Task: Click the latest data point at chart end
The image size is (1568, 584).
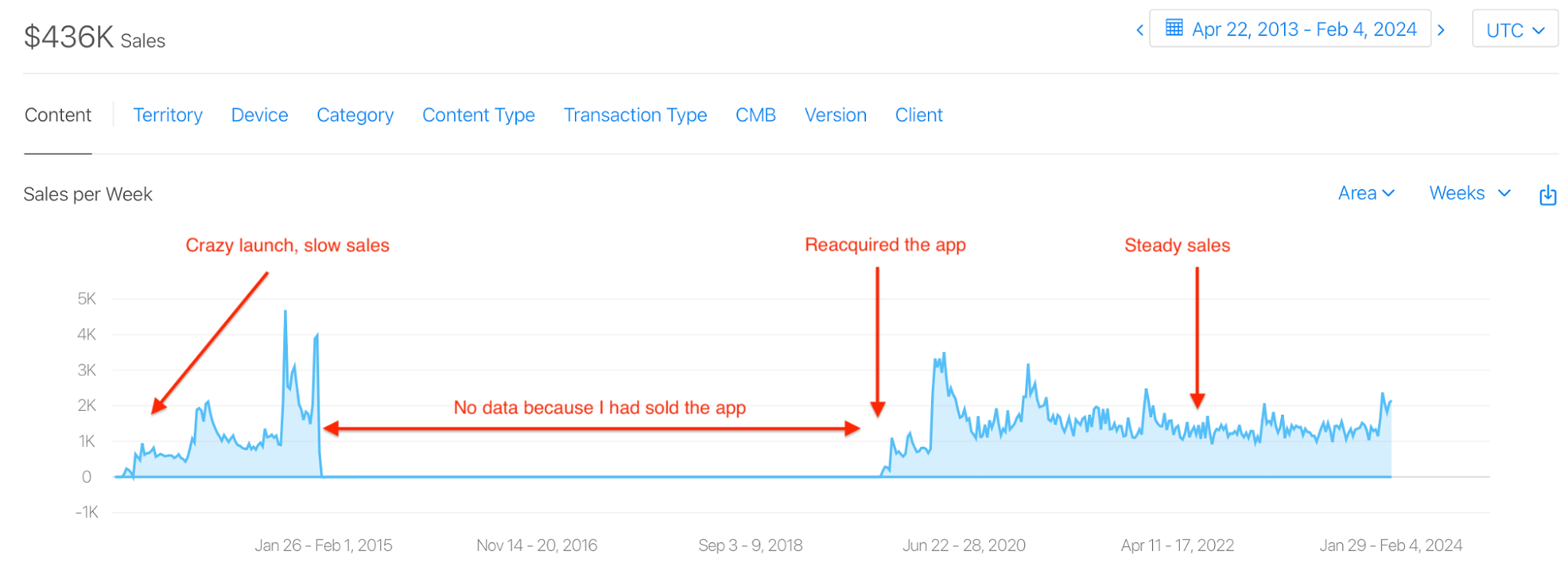Action: pos(1391,402)
